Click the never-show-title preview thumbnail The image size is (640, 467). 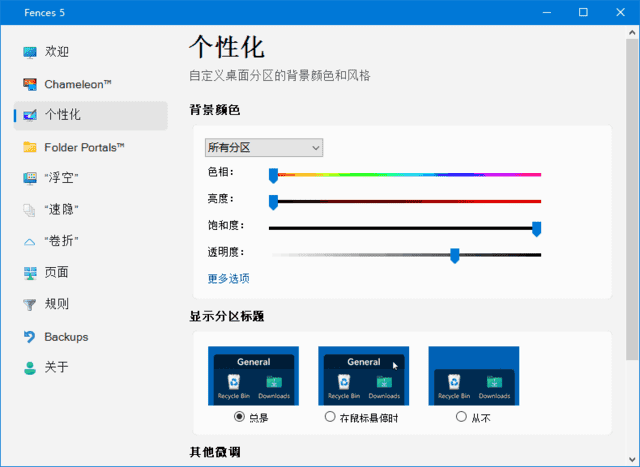(x=474, y=376)
